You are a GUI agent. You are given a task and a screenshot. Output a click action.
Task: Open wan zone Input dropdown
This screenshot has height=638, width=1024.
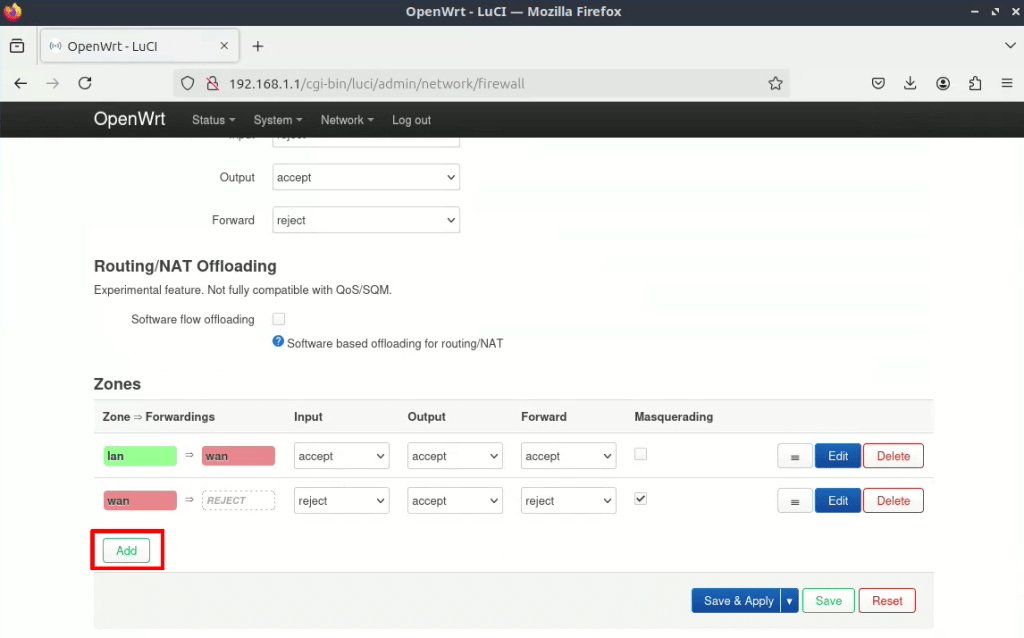tap(342, 500)
